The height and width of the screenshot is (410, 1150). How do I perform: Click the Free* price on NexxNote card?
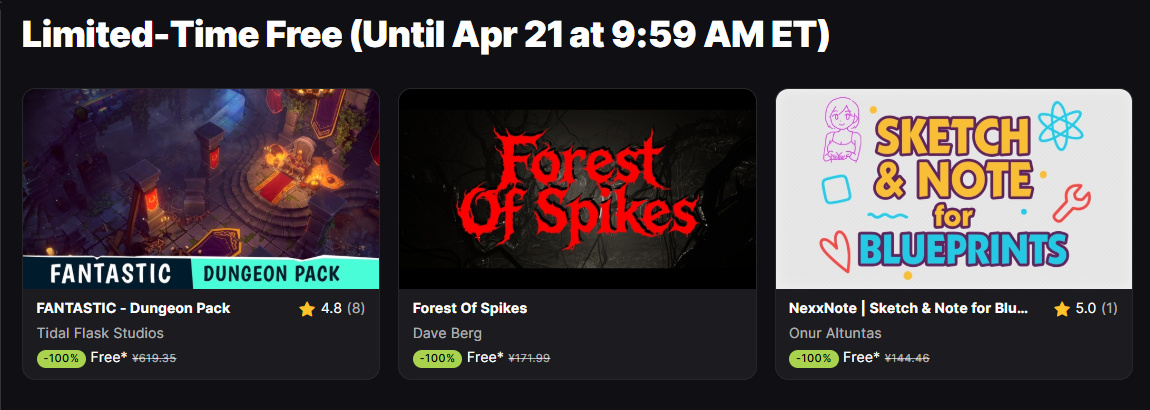click(x=861, y=357)
